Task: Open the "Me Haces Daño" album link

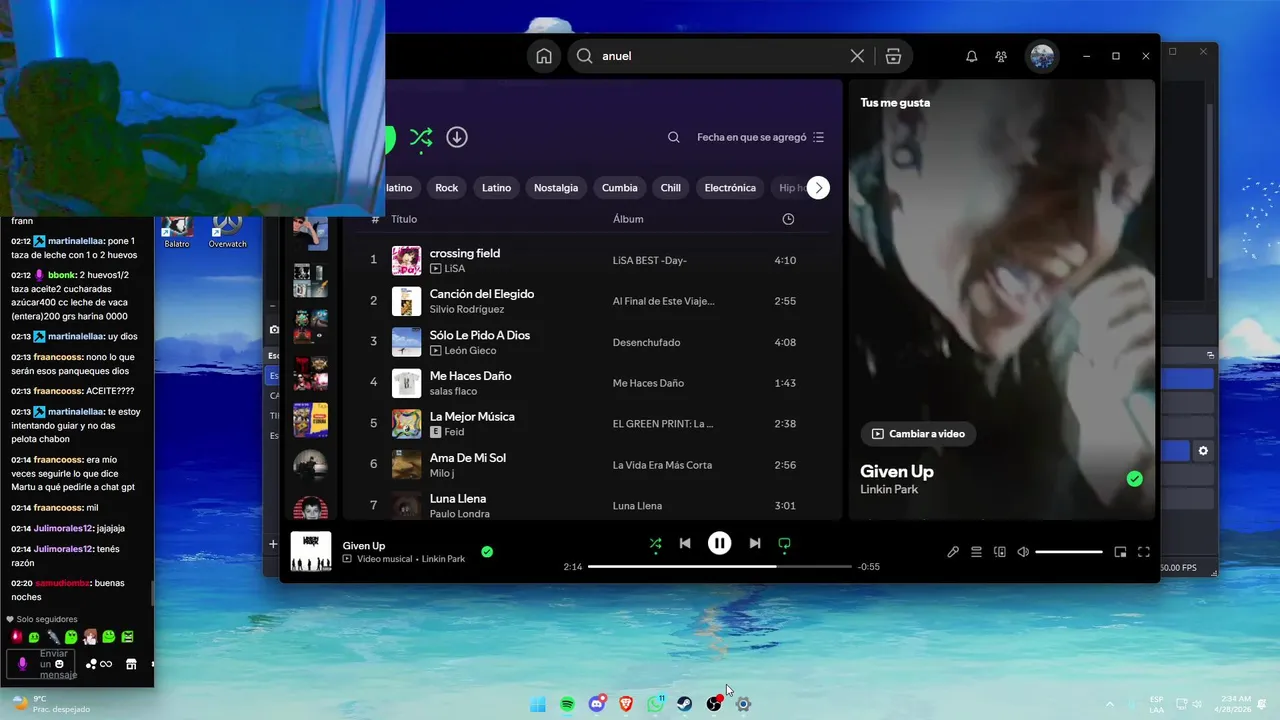Action: [x=648, y=383]
